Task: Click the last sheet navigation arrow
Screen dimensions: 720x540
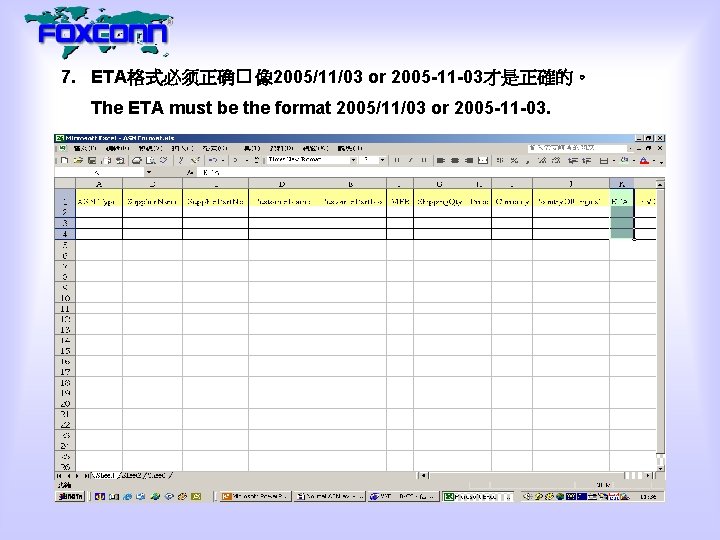Action: (86, 476)
